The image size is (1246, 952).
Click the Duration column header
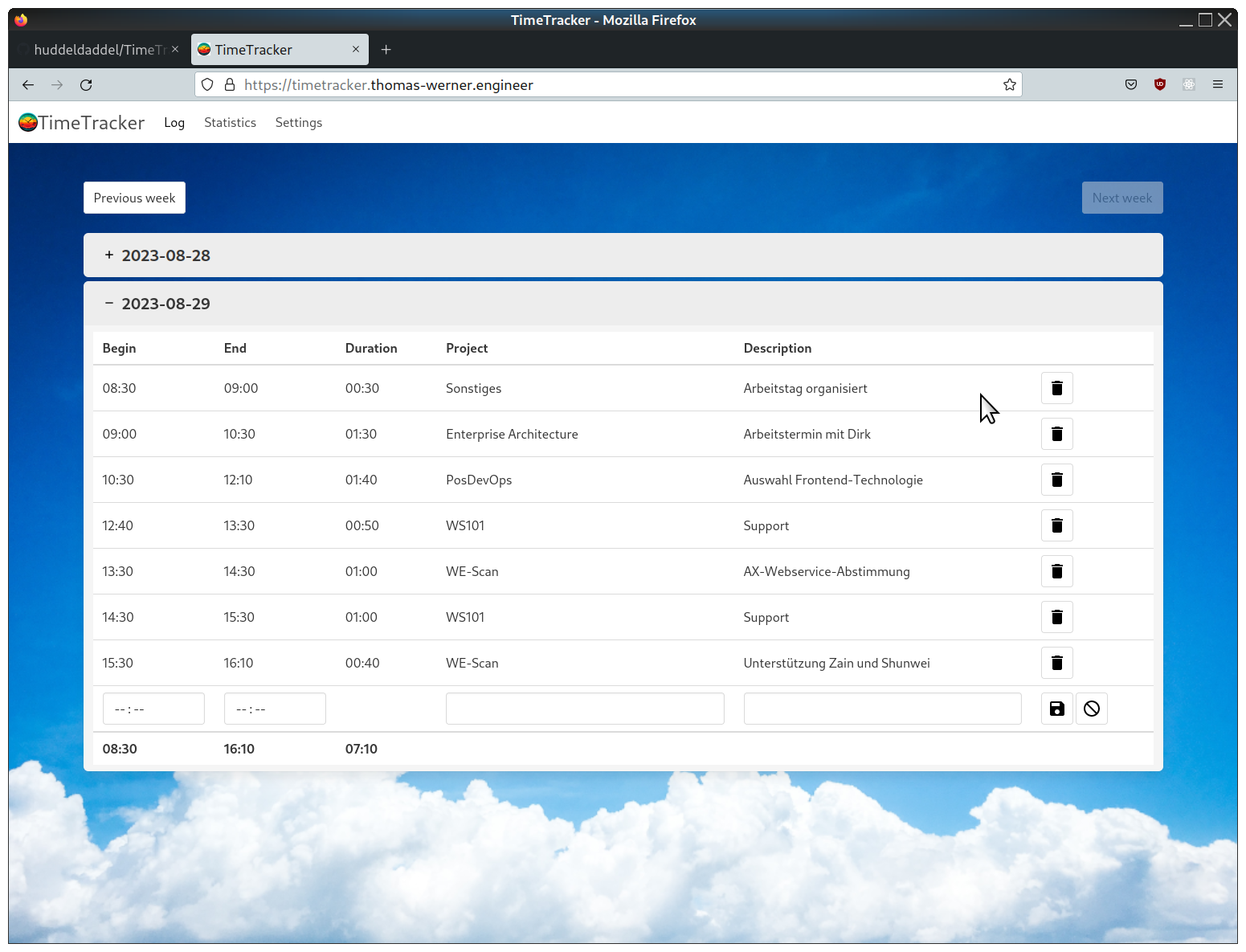click(x=371, y=348)
